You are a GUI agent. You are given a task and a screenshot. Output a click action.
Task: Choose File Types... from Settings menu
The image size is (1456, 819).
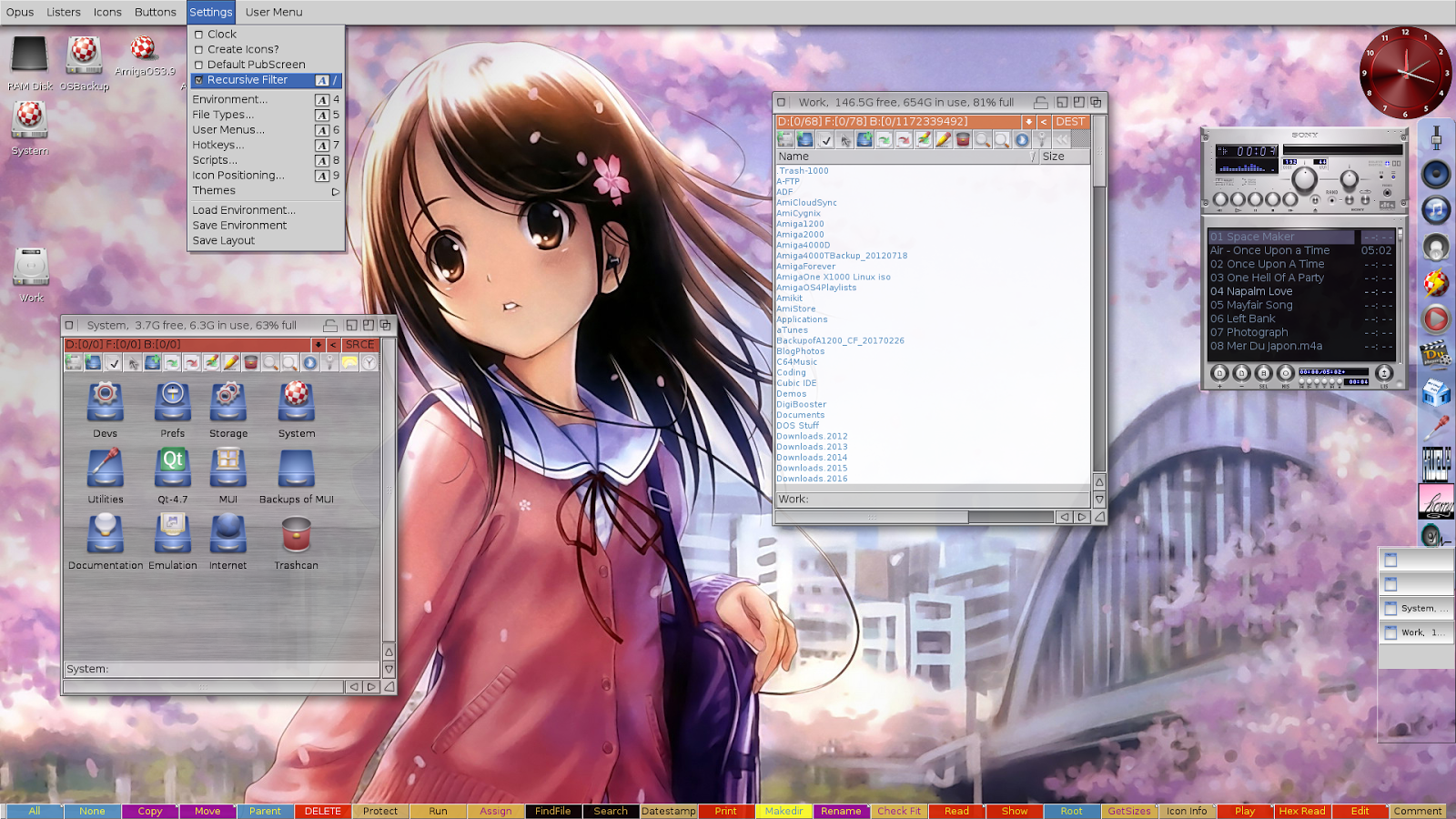[266, 116]
